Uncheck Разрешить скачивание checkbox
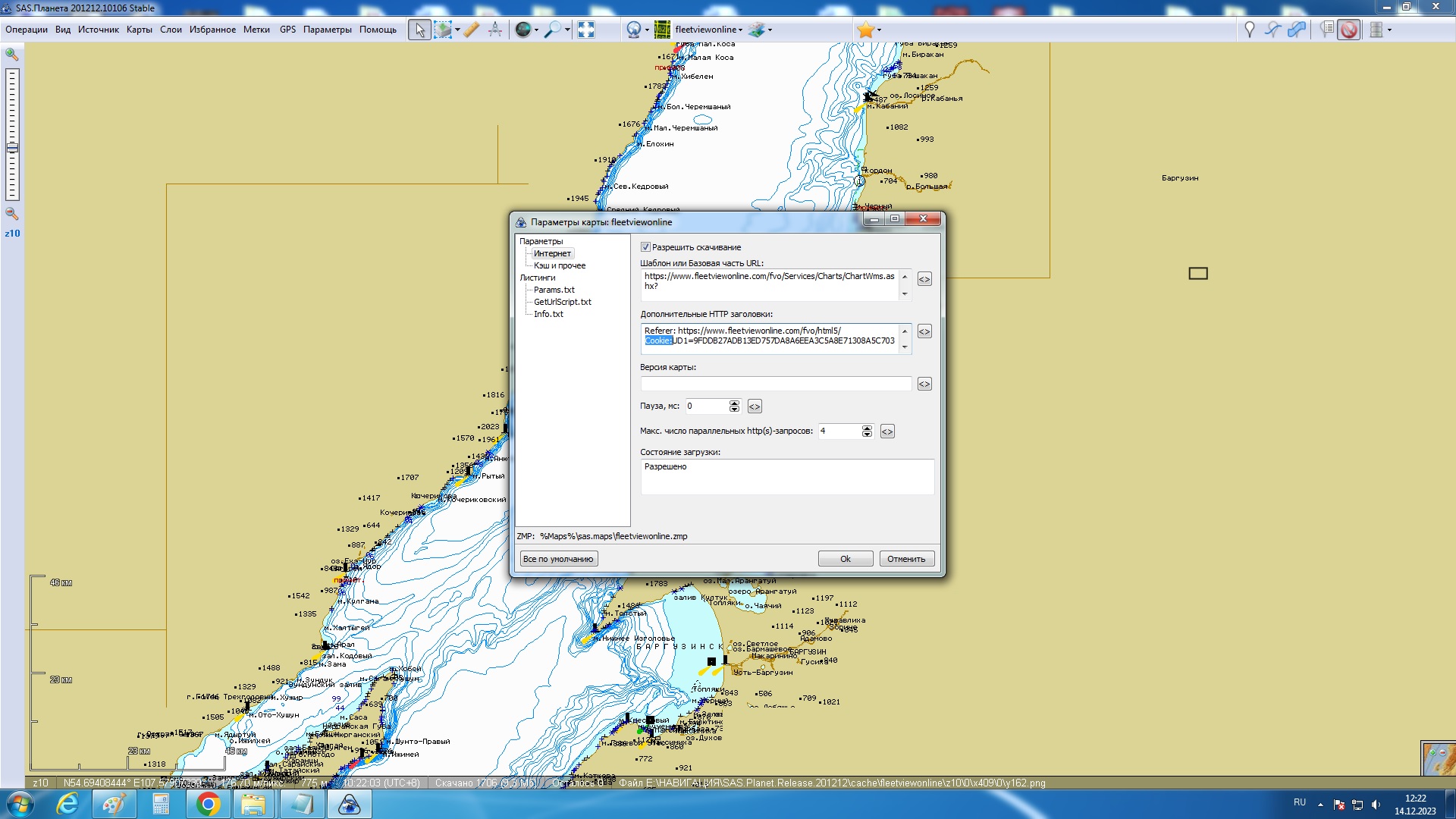Viewport: 1456px width, 819px height. (645, 247)
